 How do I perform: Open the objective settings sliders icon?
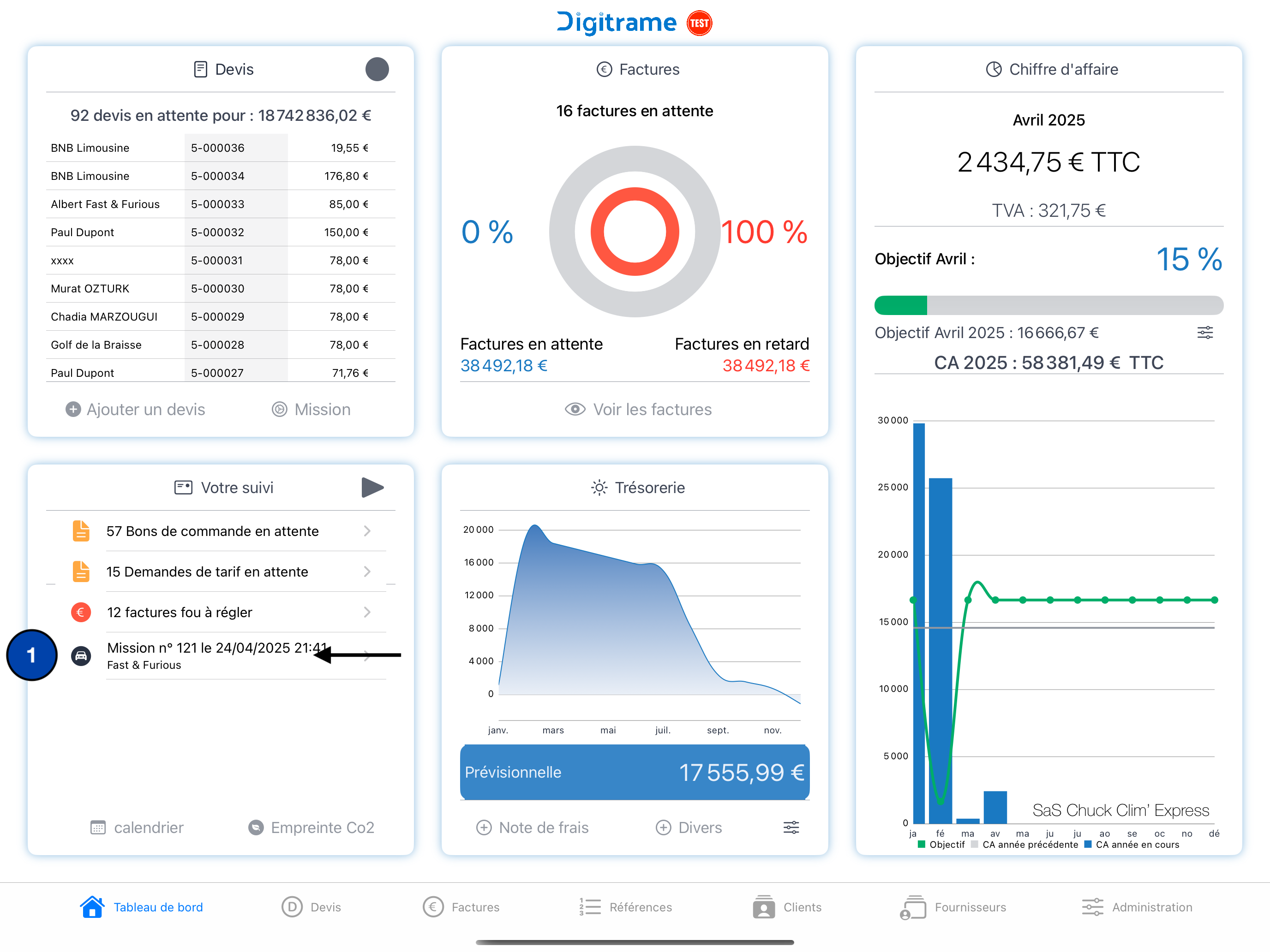pos(1204,333)
